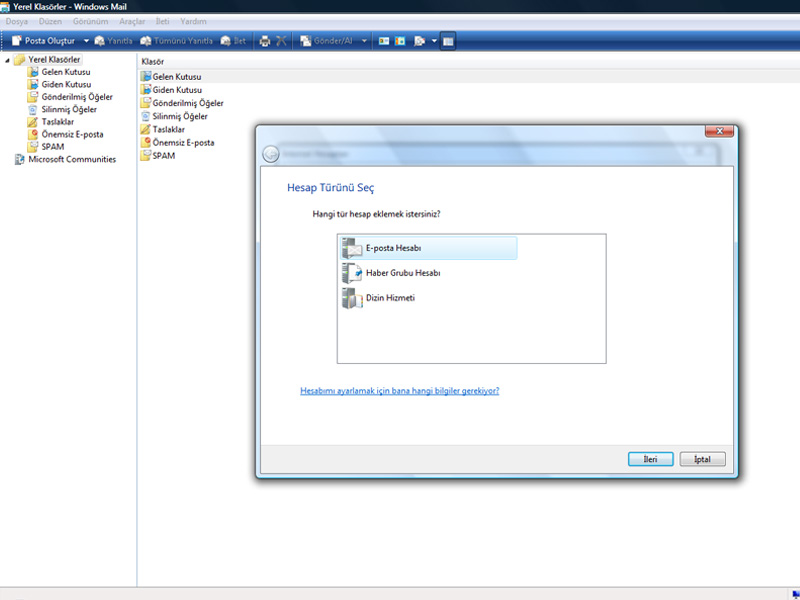Select Yerel Klasörler in folder tree
The height and width of the screenshot is (600, 800).
coord(54,60)
